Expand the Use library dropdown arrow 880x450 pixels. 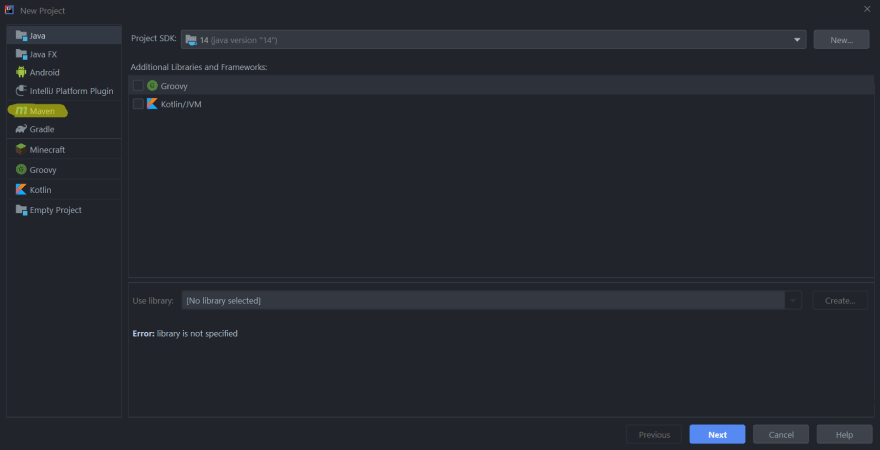[793, 301]
